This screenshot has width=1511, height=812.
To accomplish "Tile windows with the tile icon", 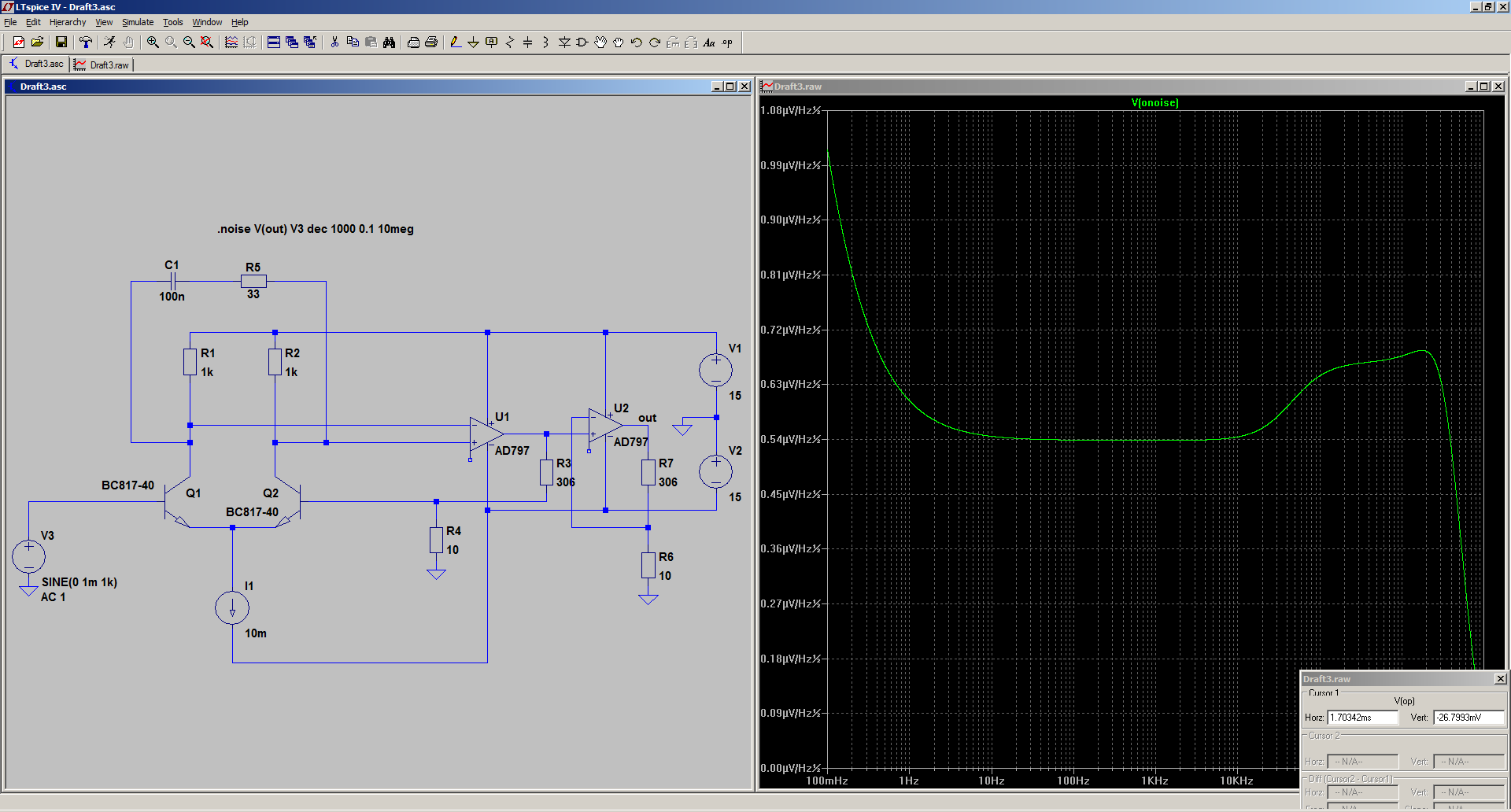I will tap(274, 42).
